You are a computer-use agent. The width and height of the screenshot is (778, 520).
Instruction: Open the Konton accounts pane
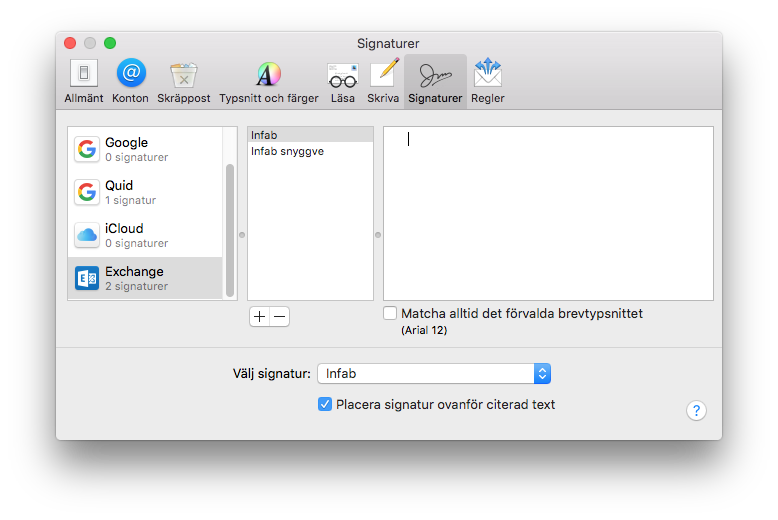(130, 81)
